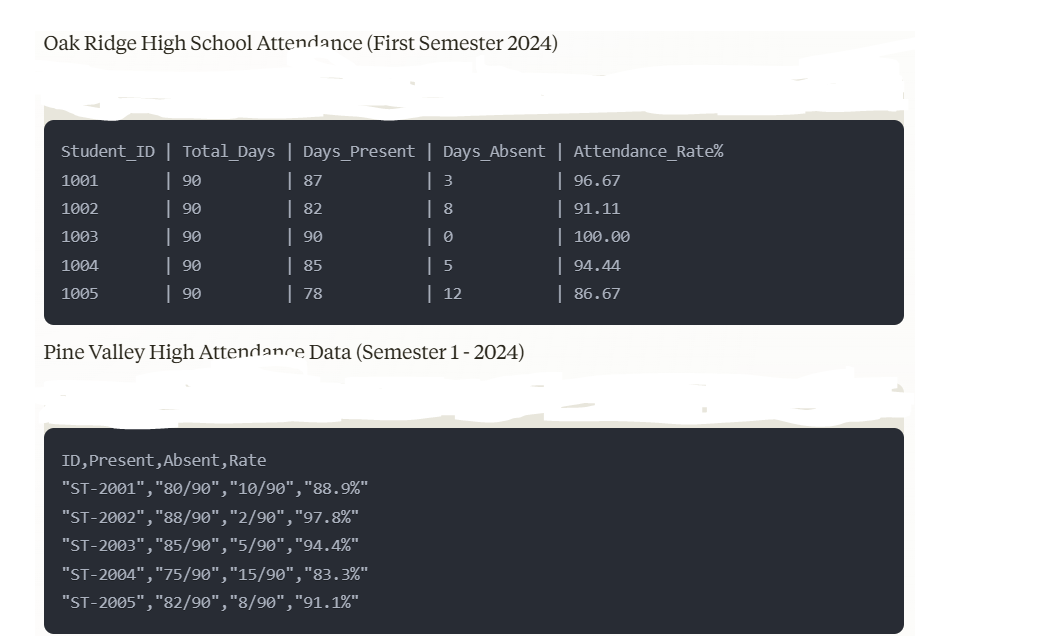This screenshot has height=636, width=1056.
Task: Click the Pine Valley High Attendance Data heading
Action: point(283,352)
